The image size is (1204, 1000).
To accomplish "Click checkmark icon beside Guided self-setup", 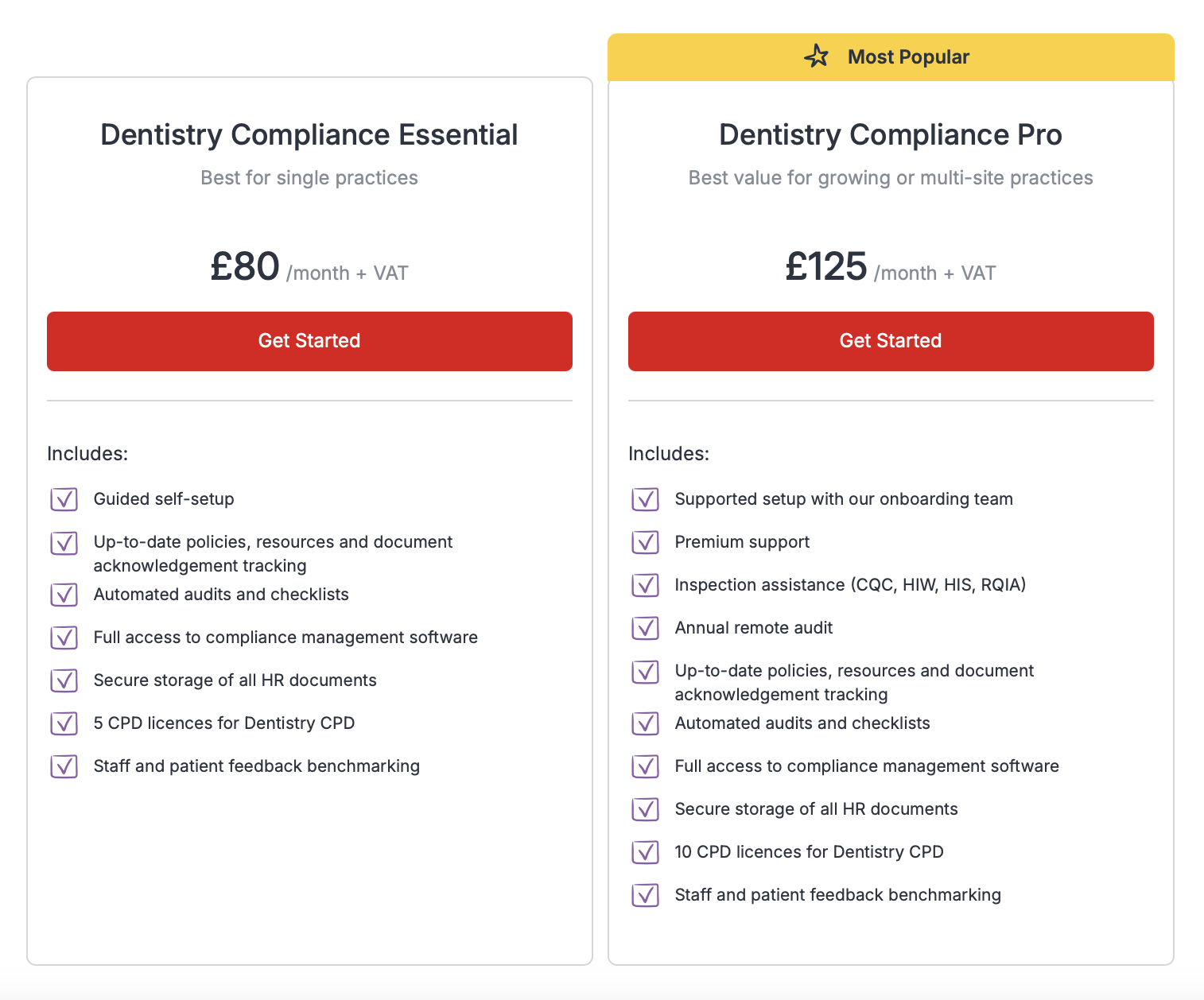I will (x=64, y=499).
